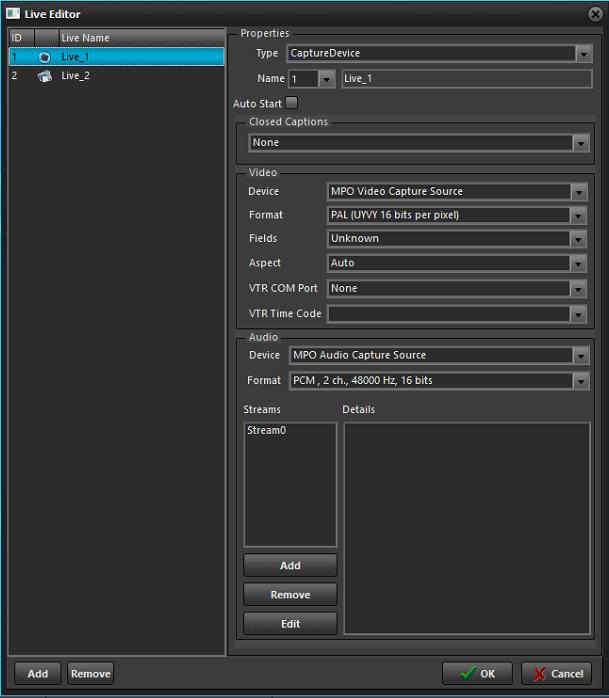The height and width of the screenshot is (698, 609).
Task: Confirm with the OK button
Action: (x=477, y=674)
